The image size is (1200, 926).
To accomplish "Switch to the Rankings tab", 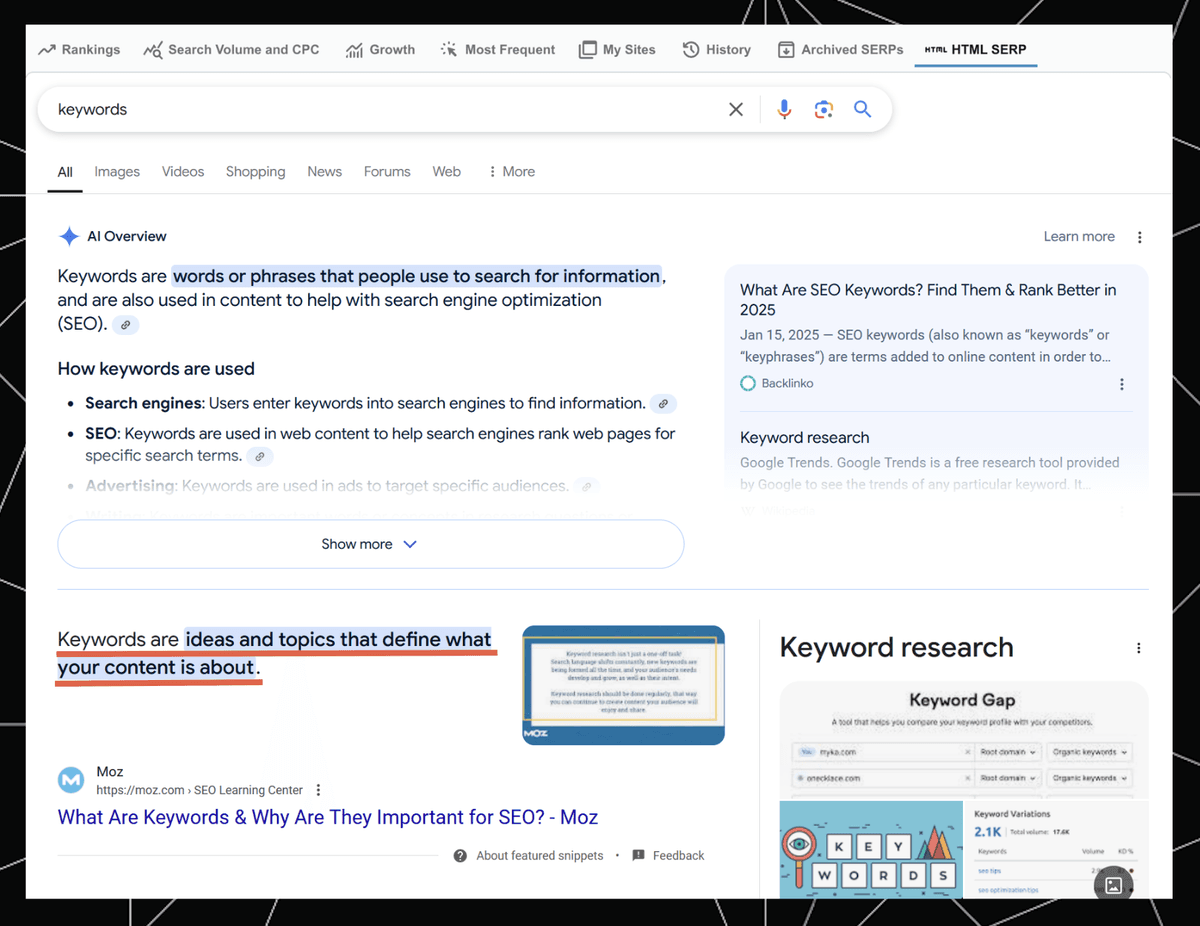I will (79, 50).
